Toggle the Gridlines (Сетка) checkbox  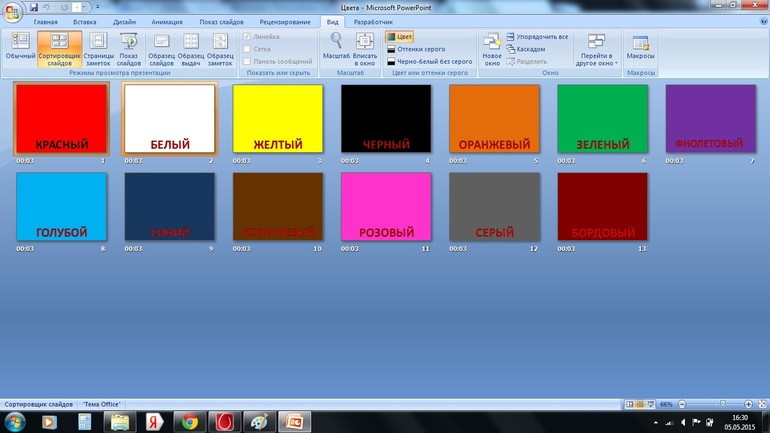point(249,48)
